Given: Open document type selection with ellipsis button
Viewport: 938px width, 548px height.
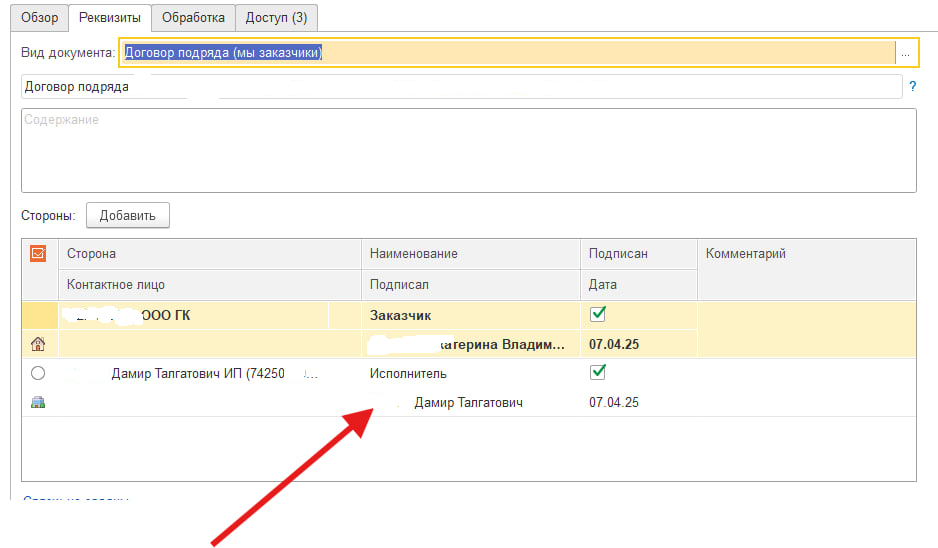Looking at the screenshot, I should coord(905,53).
